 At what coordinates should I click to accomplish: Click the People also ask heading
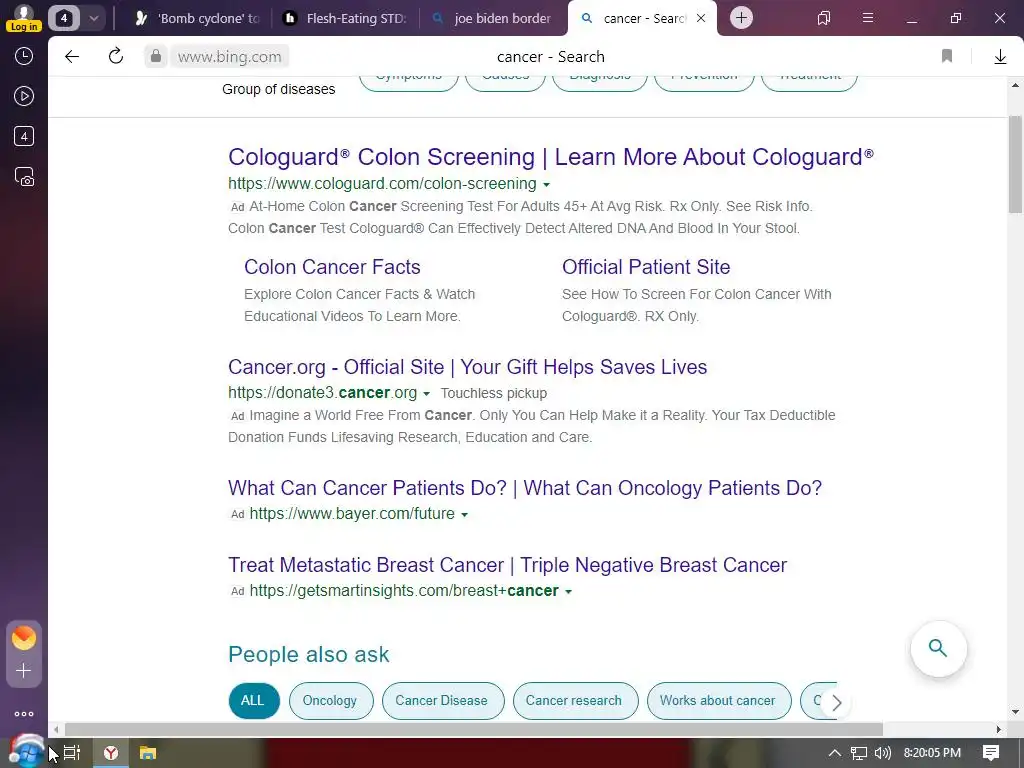tap(308, 654)
